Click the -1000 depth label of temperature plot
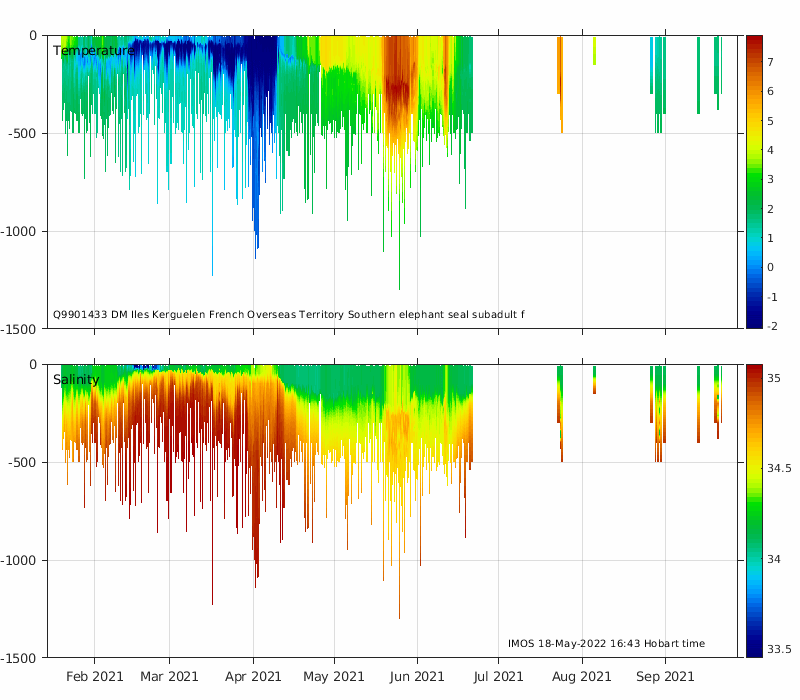The height and width of the screenshot is (700, 800). tap(19, 232)
